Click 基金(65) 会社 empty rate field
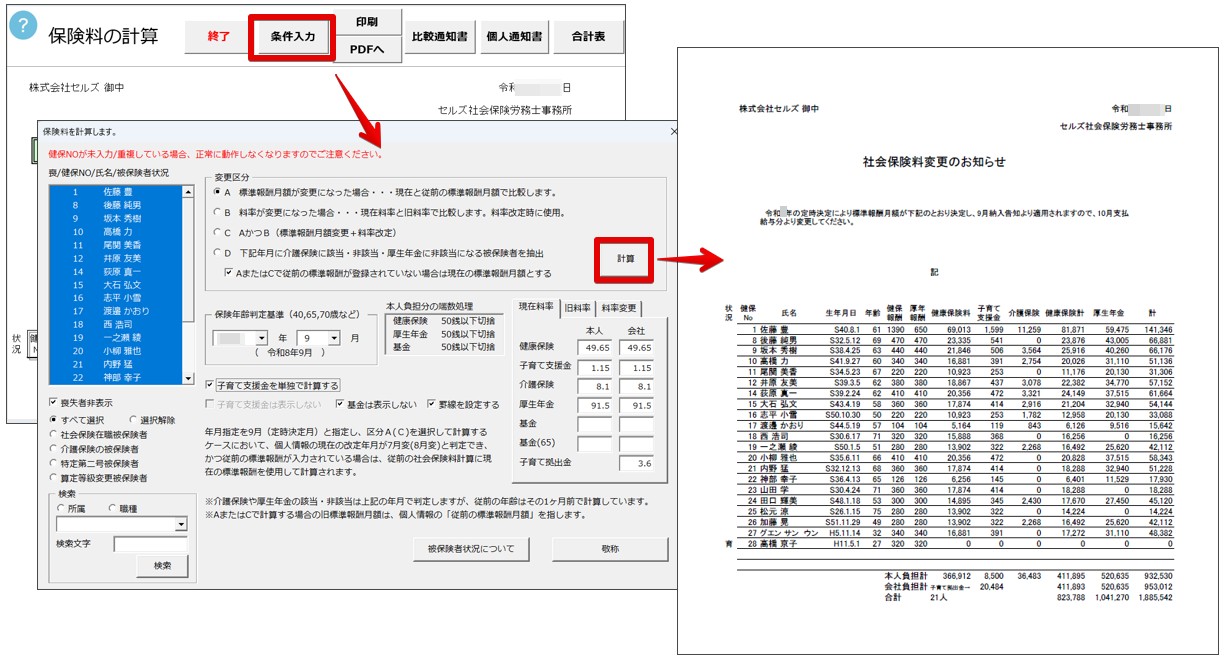 [x=638, y=443]
